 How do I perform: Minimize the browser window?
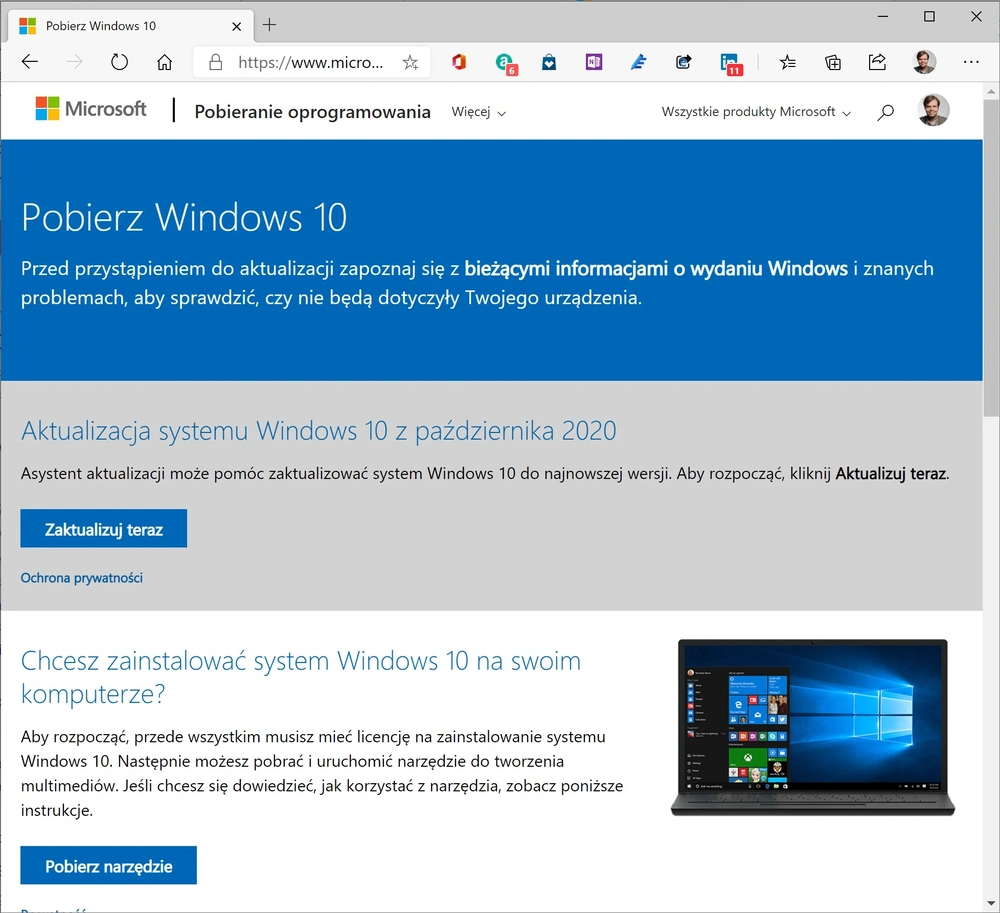[x=883, y=17]
